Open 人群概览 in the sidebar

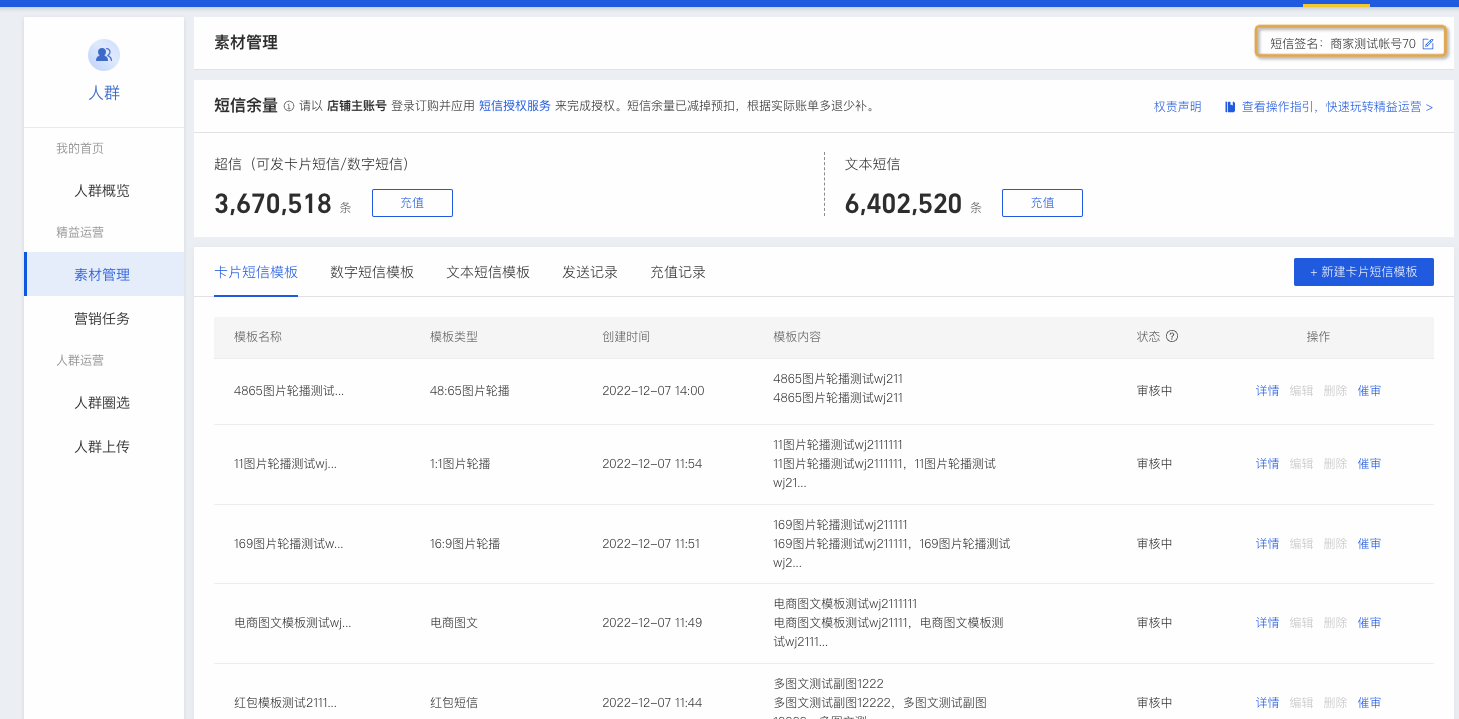coord(102,191)
